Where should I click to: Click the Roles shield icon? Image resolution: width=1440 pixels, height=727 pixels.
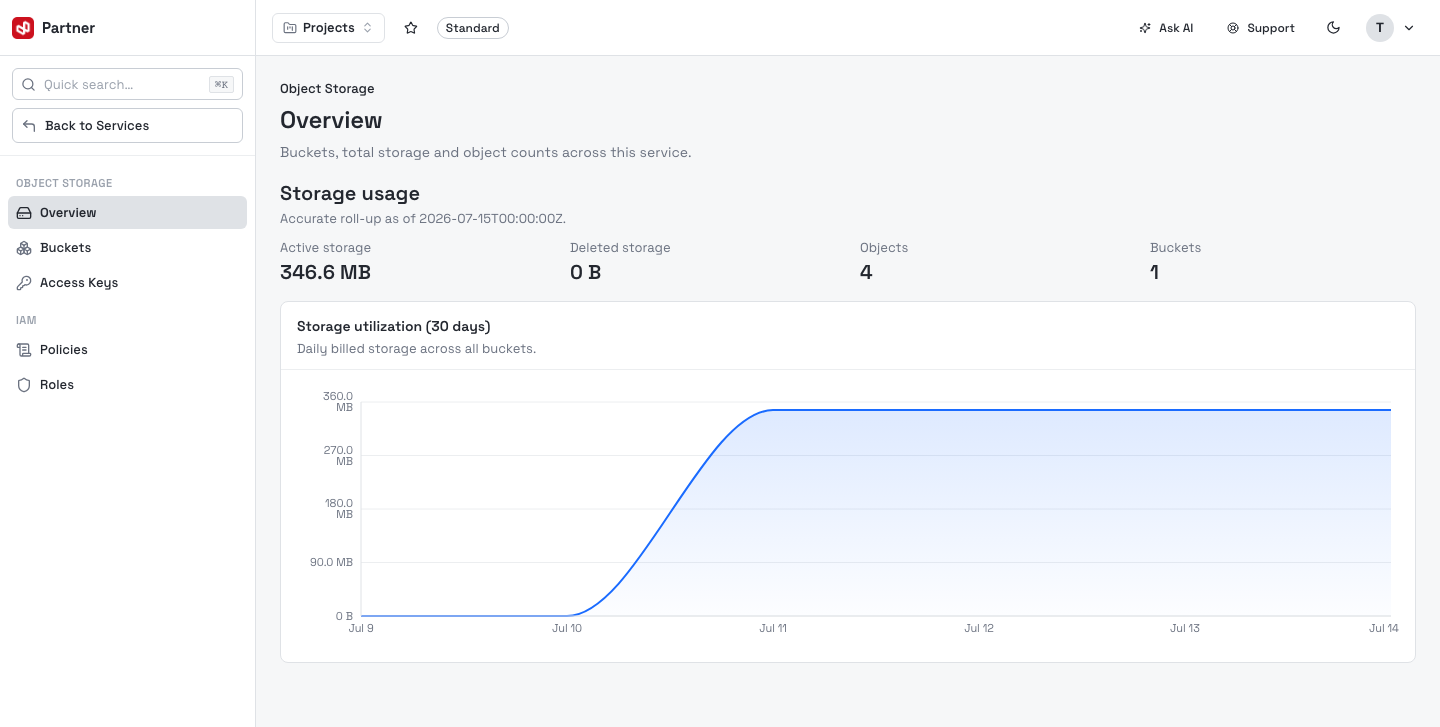(x=24, y=385)
